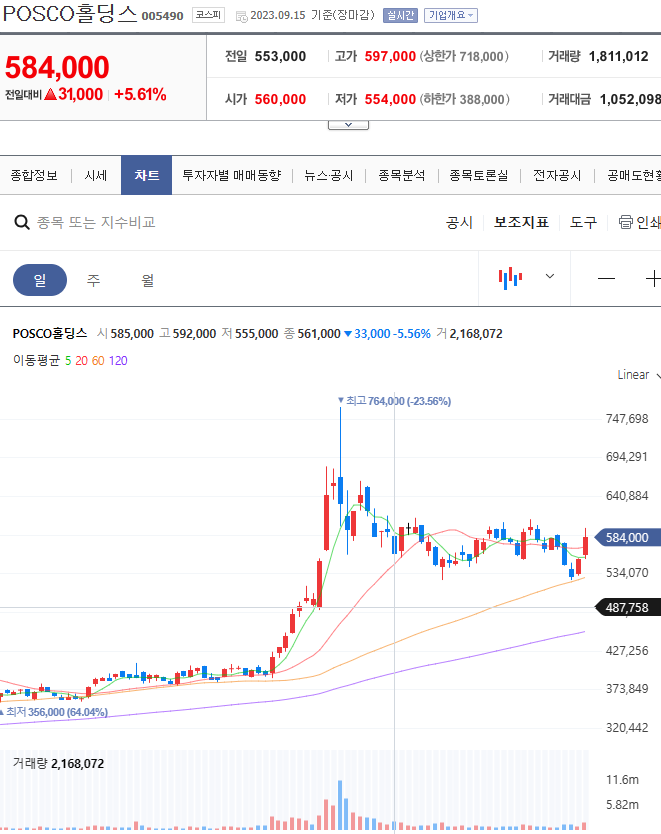Viewport: 661px width, 834px height.
Task: Open the 도구 tools option
Action: tap(583, 222)
